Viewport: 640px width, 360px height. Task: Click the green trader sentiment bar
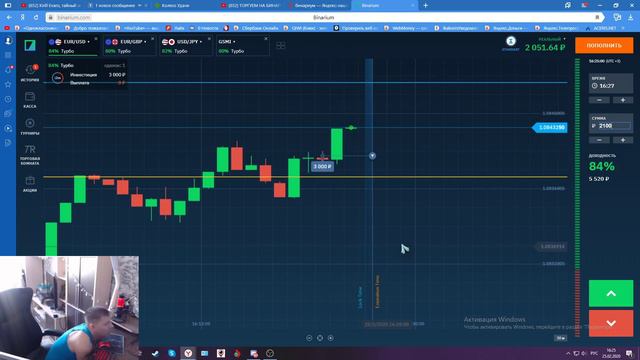point(577,163)
